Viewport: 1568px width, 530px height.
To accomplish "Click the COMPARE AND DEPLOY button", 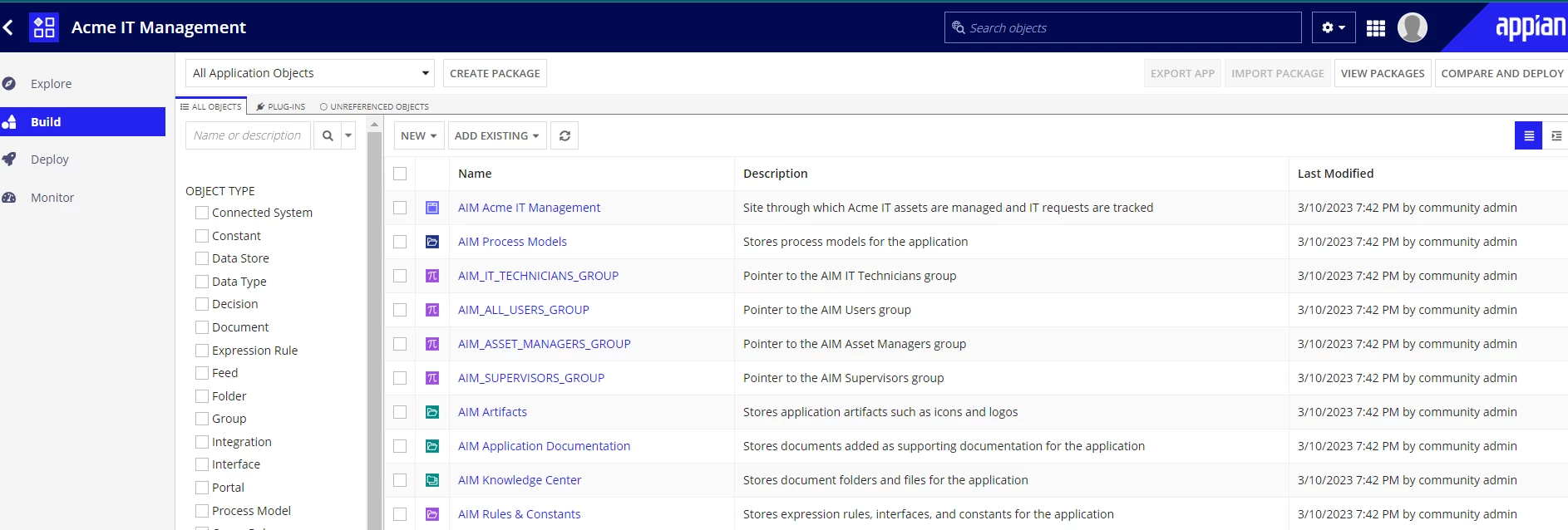I will [x=1501, y=73].
